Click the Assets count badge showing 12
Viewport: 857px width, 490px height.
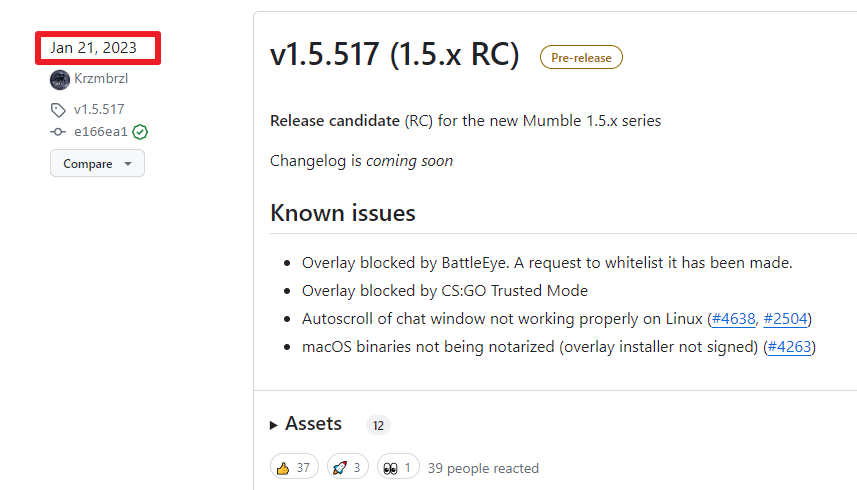378,425
